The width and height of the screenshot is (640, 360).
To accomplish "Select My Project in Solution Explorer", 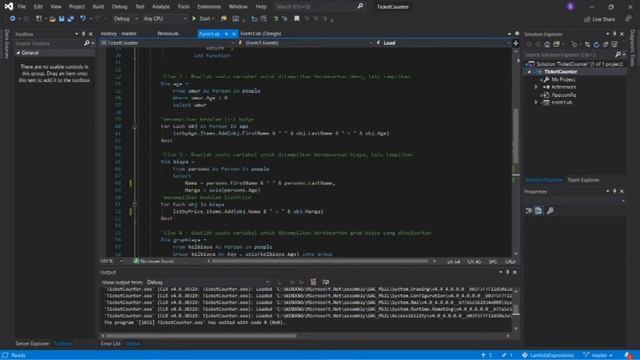I will (x=563, y=79).
